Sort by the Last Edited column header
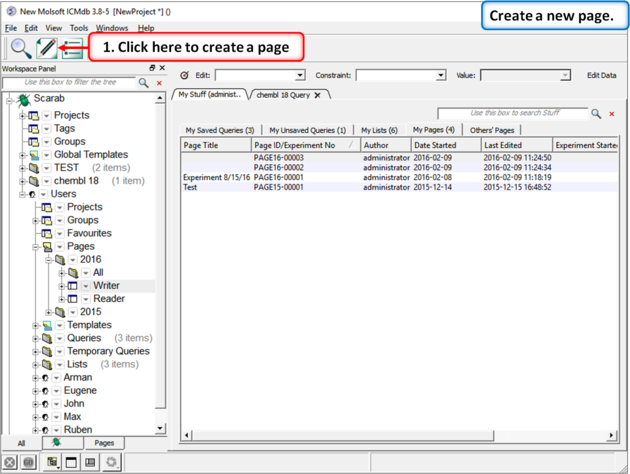 click(514, 145)
